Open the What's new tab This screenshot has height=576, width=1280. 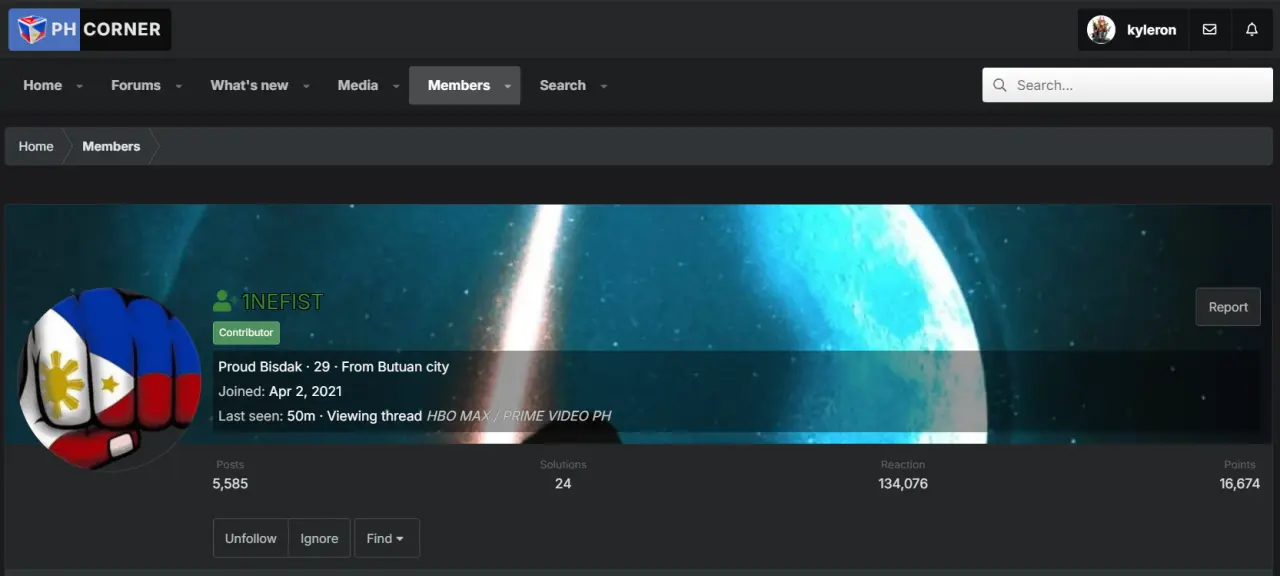click(249, 85)
